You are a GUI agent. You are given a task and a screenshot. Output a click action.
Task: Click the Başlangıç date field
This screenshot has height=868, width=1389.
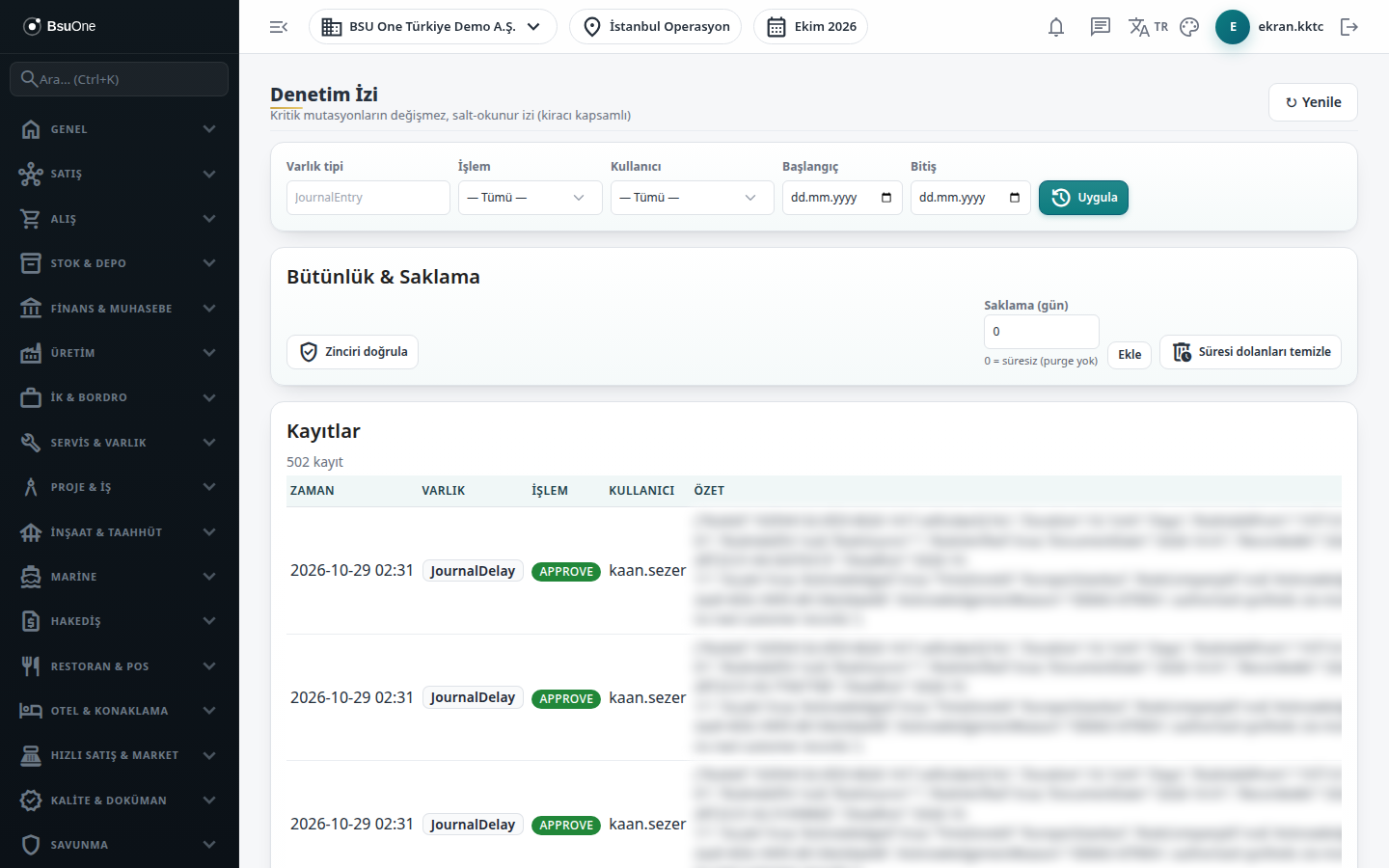pos(842,198)
